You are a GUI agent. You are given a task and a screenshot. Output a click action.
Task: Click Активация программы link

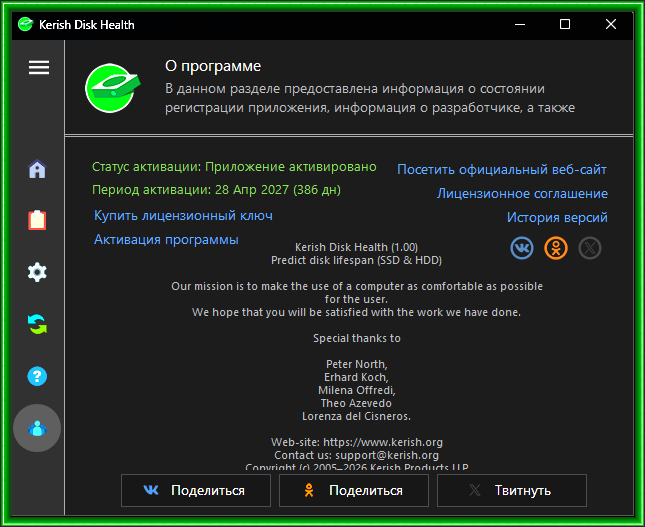(166, 239)
